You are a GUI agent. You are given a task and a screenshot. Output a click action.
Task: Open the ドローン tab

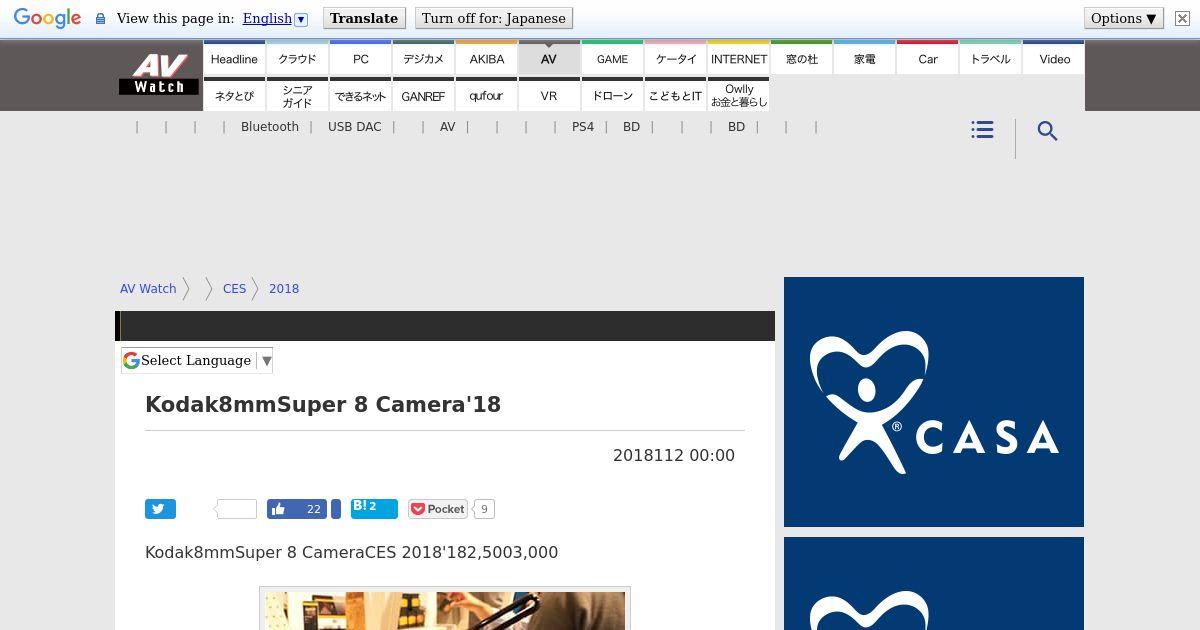(x=612, y=96)
